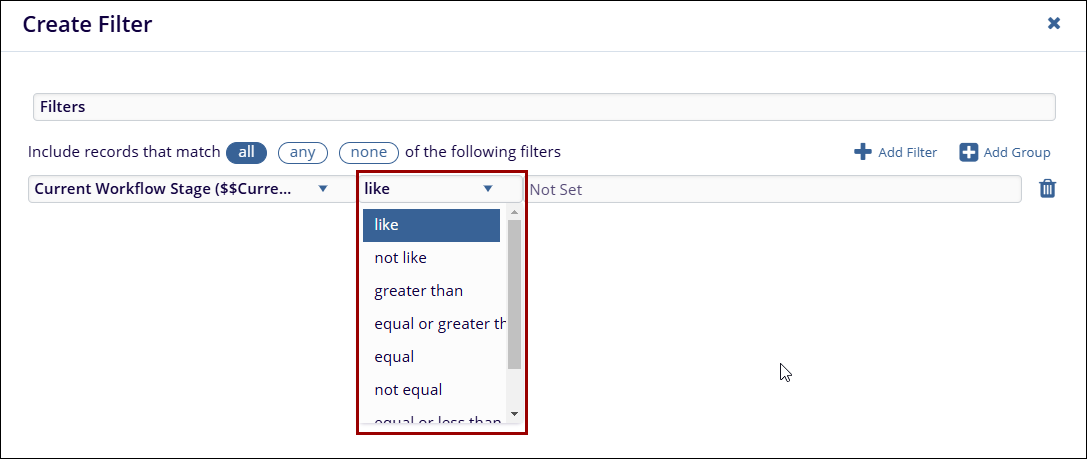Screen dimensions: 1087x459
Task: Choose 'greater than' operator option
Action: [431, 291]
